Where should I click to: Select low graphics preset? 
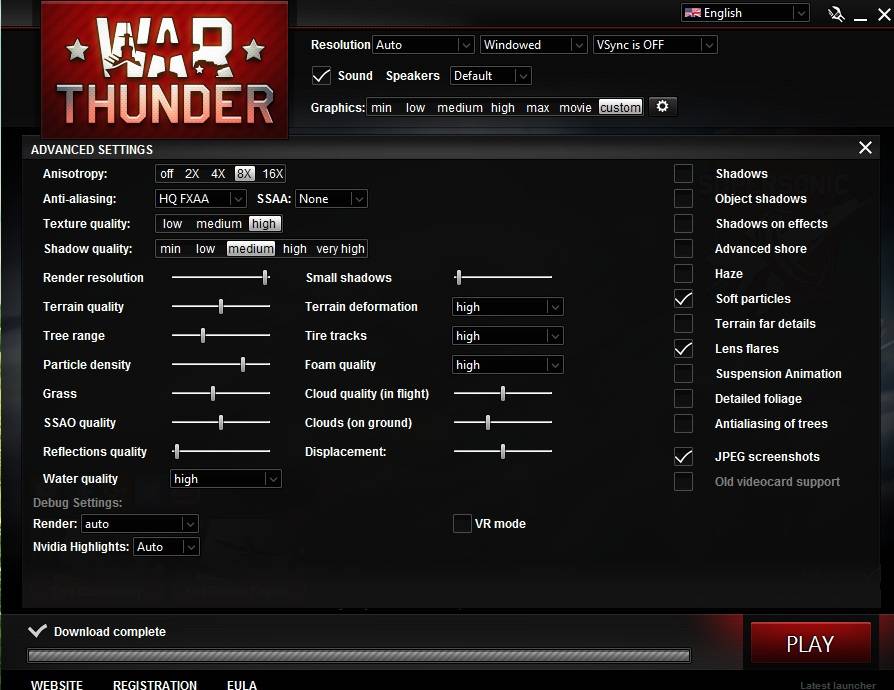pos(416,107)
